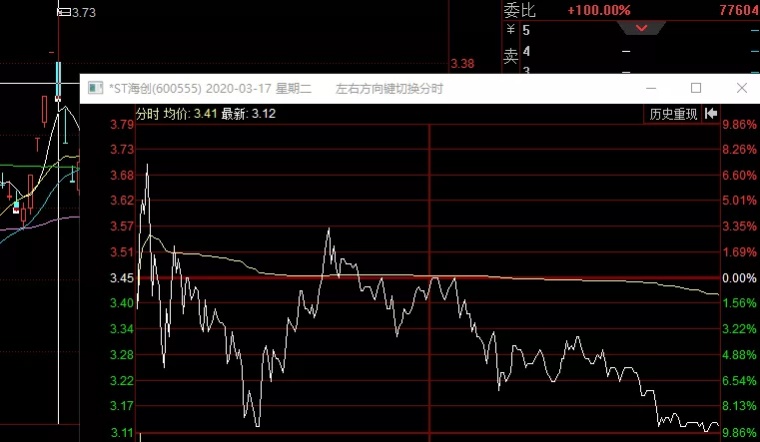Click the 3.73 high price marker label

84,13
